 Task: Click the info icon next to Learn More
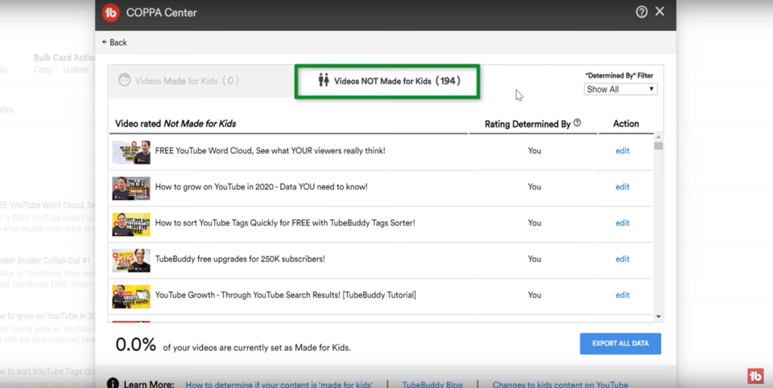click(113, 383)
